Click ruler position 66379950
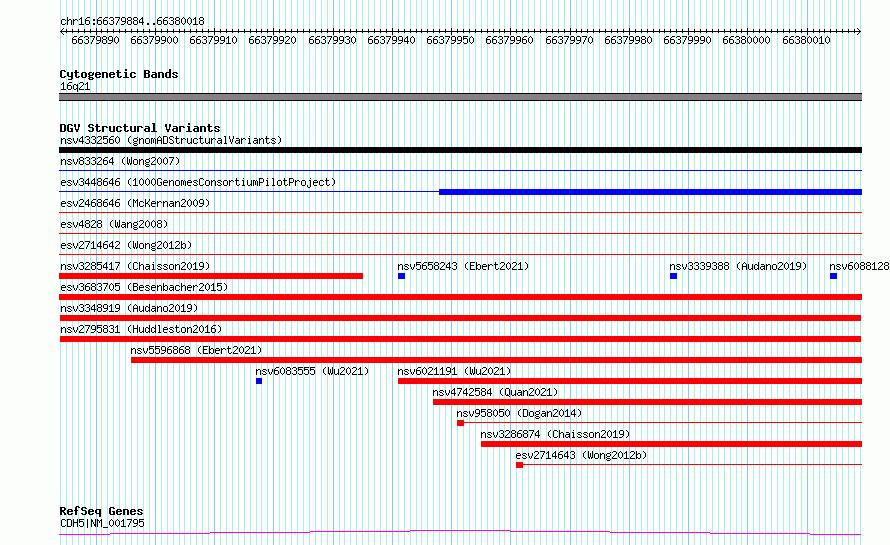This screenshot has height=545, width=890. tap(450, 40)
